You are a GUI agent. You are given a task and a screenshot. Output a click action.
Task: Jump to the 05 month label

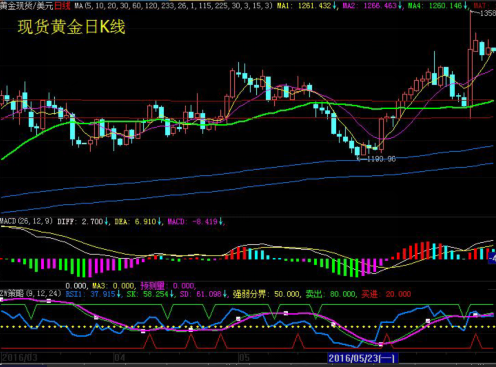[x=244, y=358]
